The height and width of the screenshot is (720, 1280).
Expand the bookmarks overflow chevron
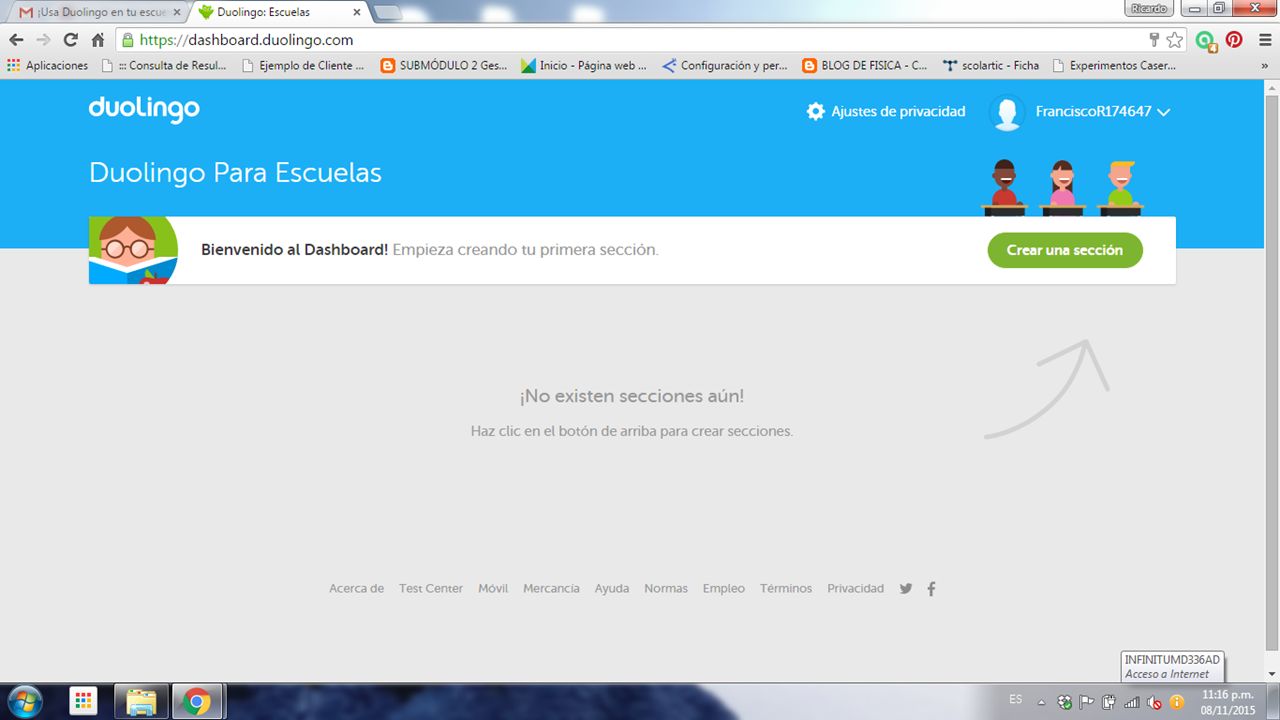1264,65
